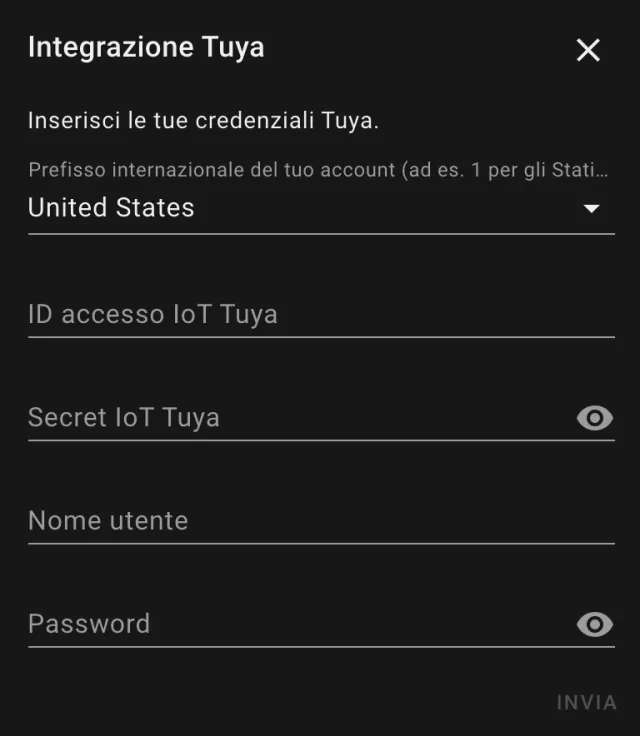Show the Password field contents
This screenshot has width=640, height=736.
click(595, 625)
